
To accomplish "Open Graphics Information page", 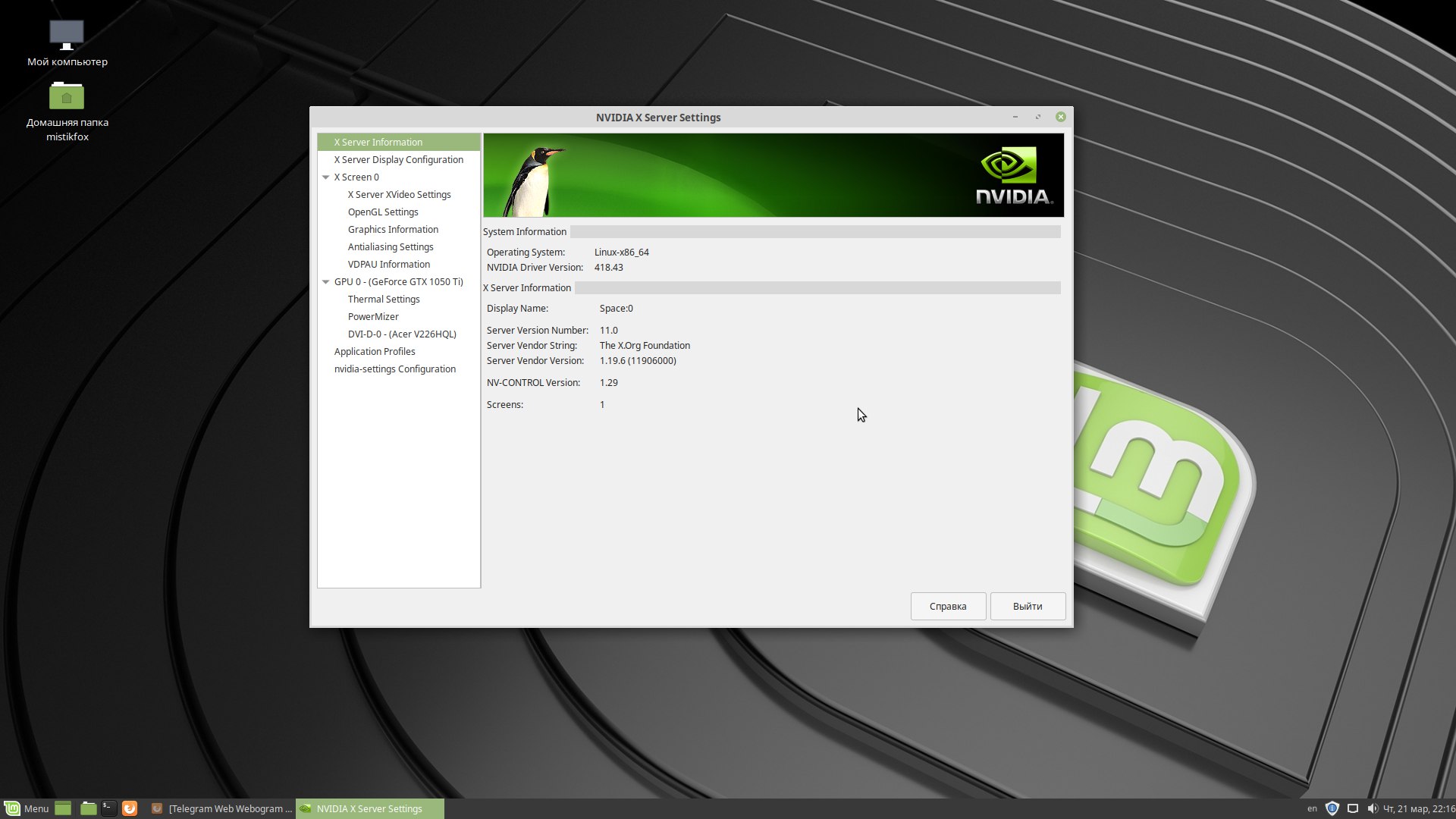I will (399, 229).
